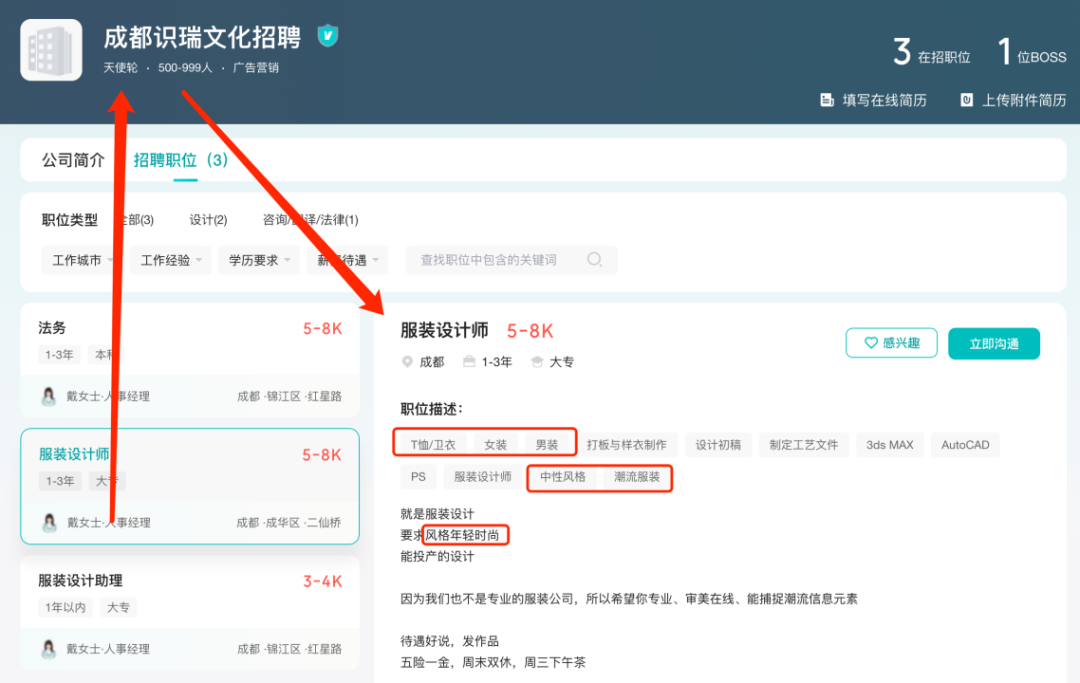Open the 招聘职位（3） tab
The image size is (1080, 683).
click(181, 160)
